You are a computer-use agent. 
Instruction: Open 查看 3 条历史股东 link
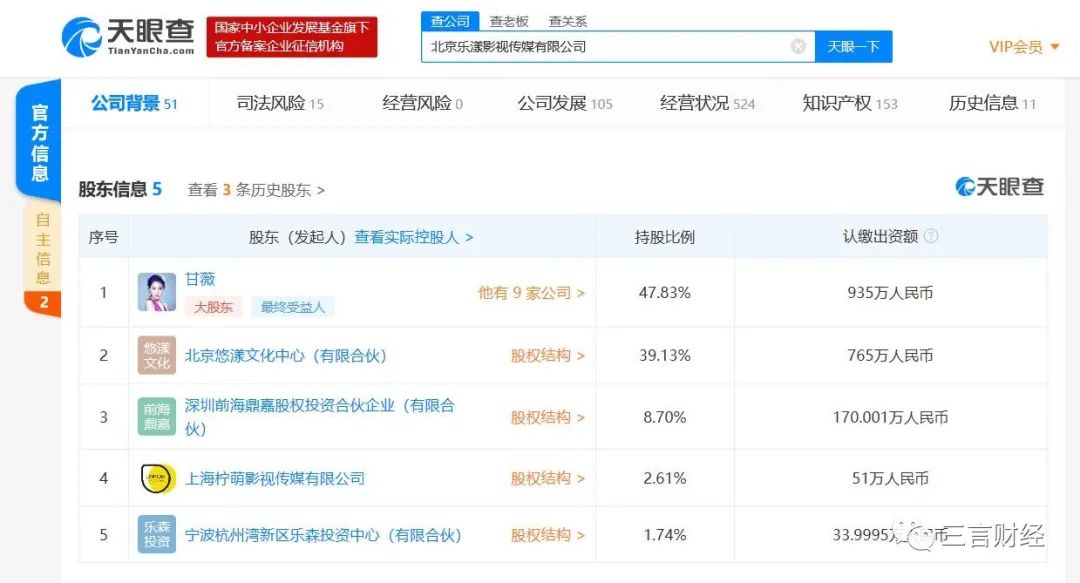click(256, 189)
